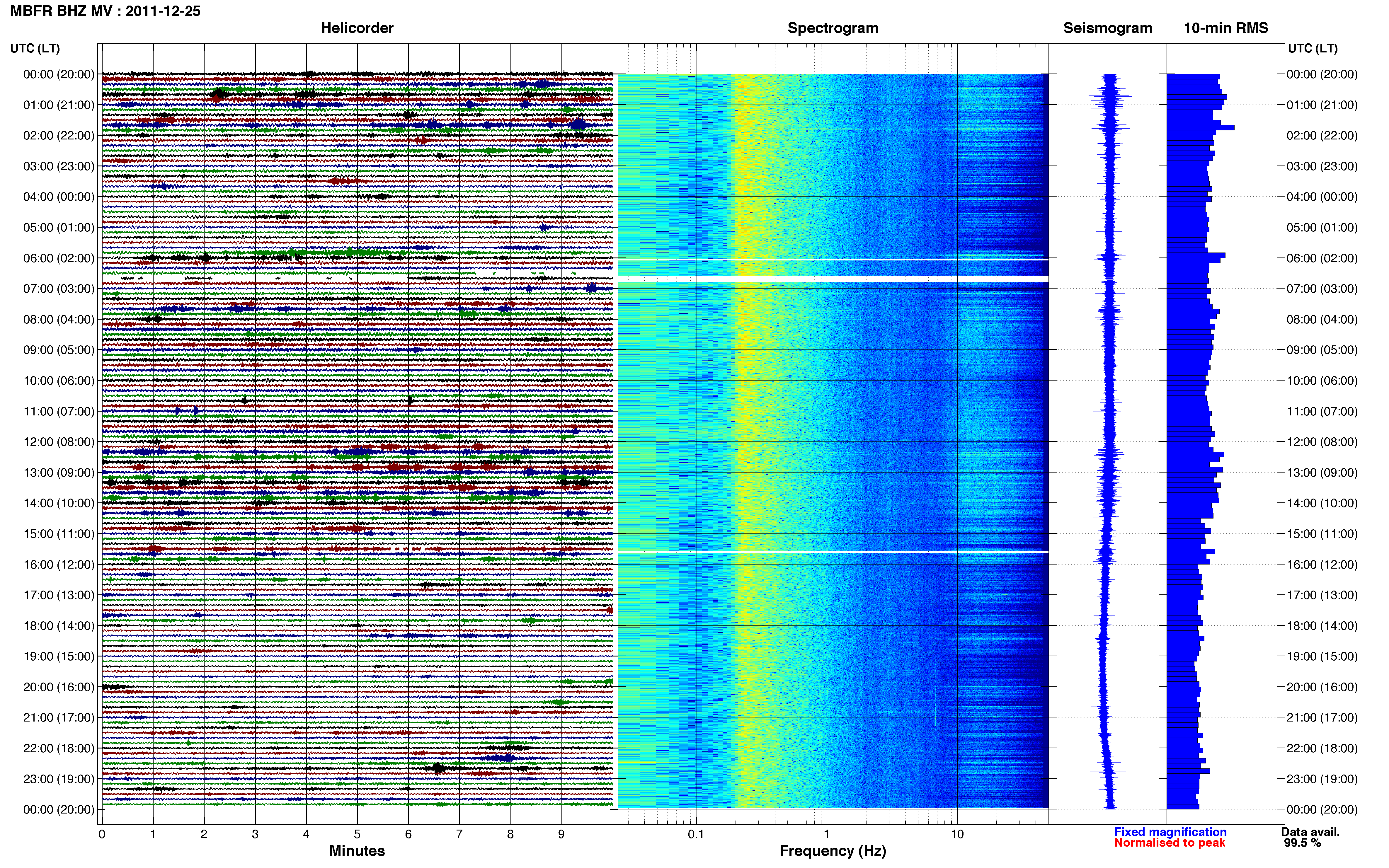1389x868 pixels.
Task: Click Frequency axis tick 1
Action: click(827, 835)
